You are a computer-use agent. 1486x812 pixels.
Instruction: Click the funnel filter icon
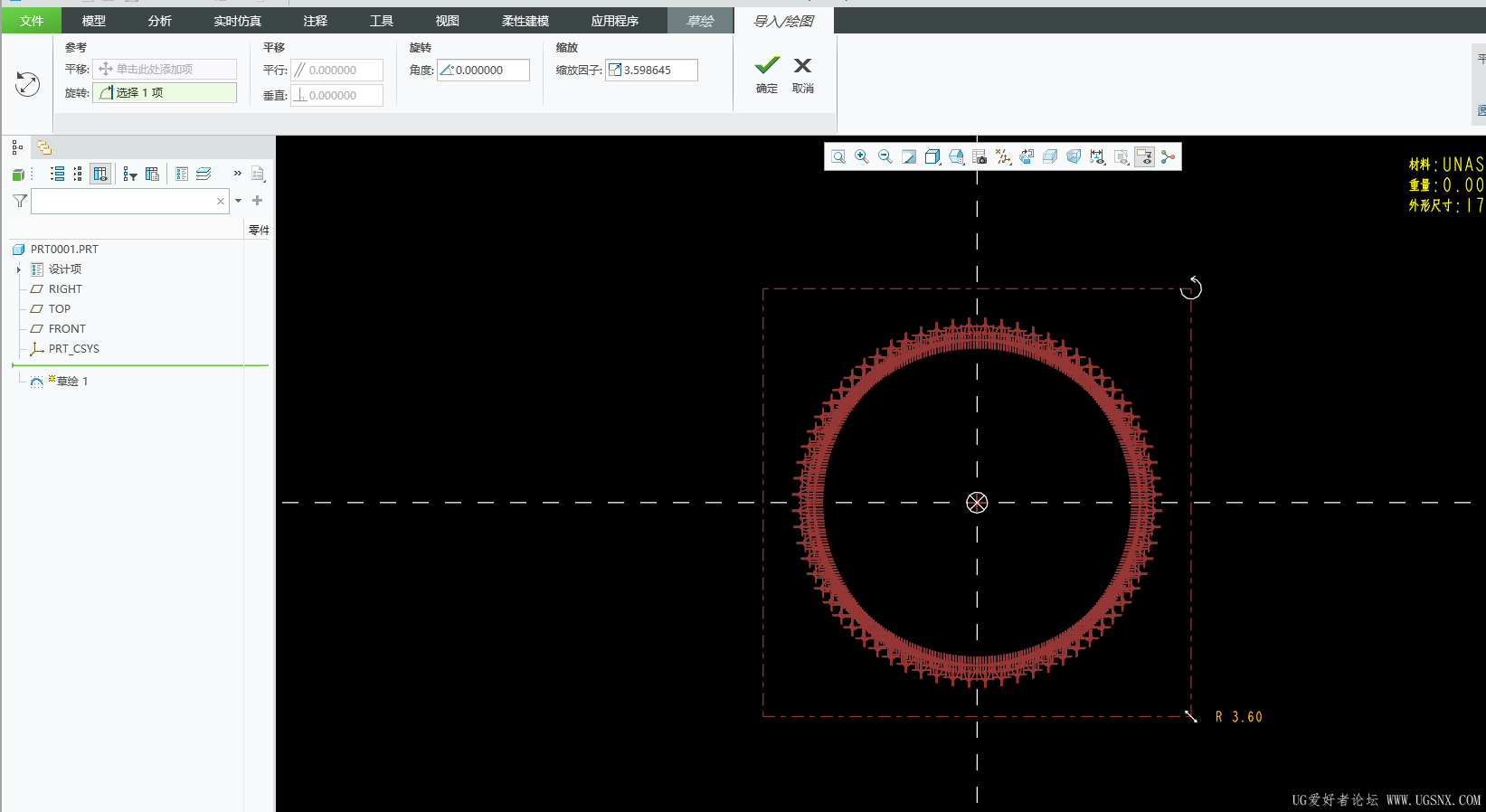(x=20, y=201)
